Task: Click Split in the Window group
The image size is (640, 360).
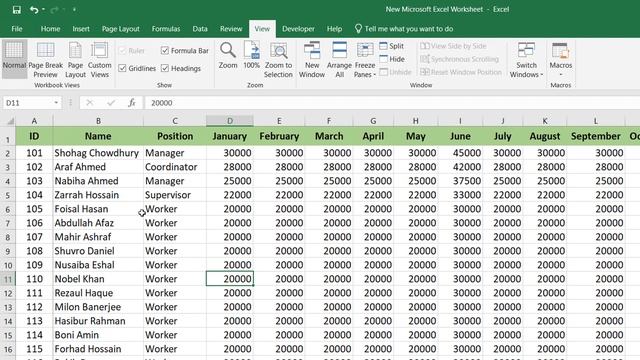Action: 391,46
